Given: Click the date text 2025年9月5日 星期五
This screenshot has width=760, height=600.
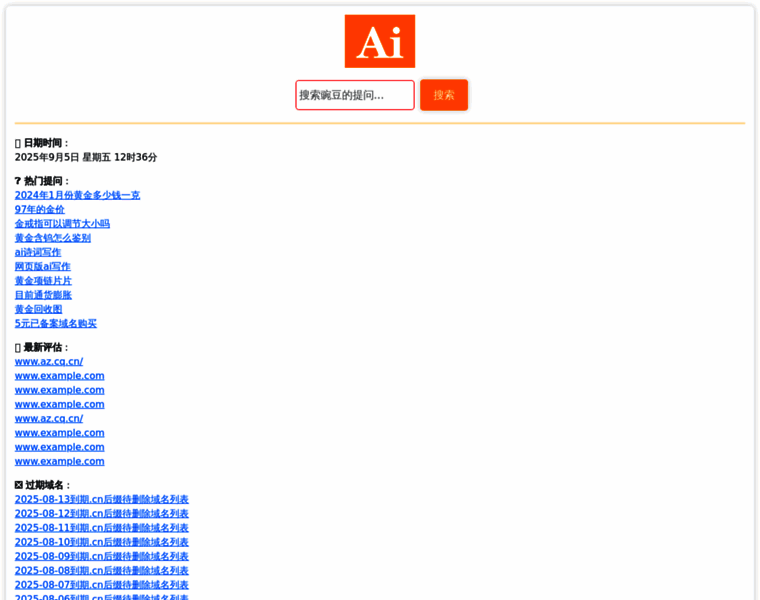Looking at the screenshot, I should click(x=63, y=157).
